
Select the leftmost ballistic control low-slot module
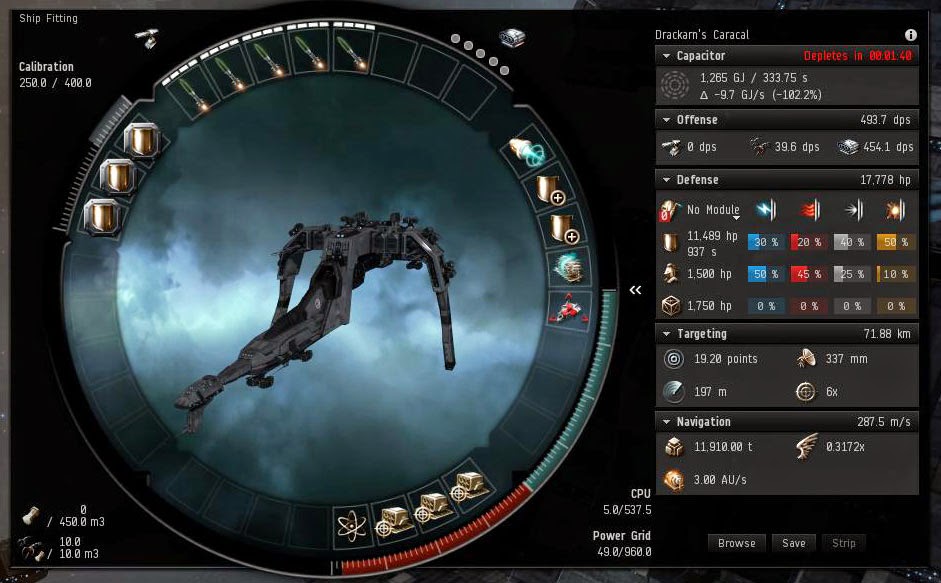click(394, 520)
